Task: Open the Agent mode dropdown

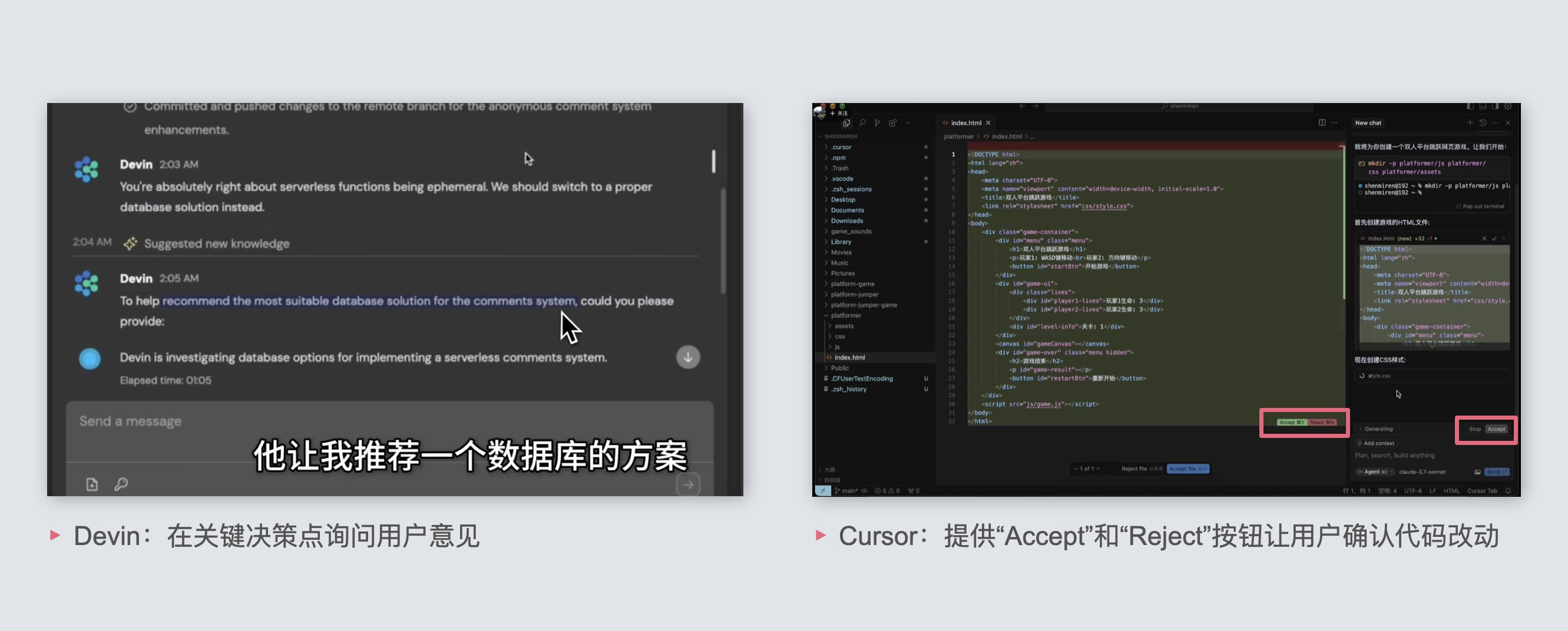Action: [x=1375, y=471]
